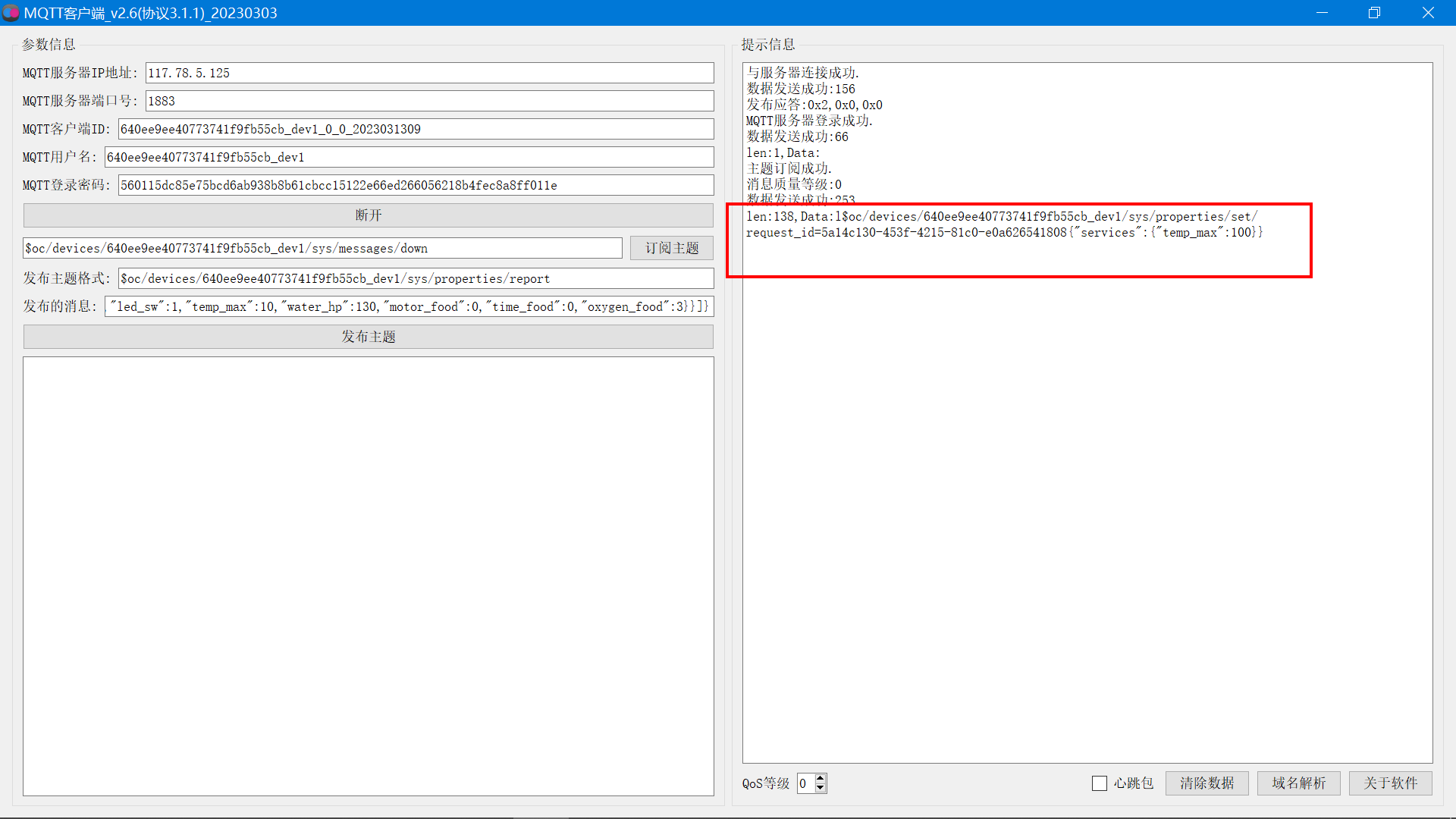This screenshot has width=1456, height=819.
Task: Click inside the QoS等级 number box
Action: click(805, 783)
